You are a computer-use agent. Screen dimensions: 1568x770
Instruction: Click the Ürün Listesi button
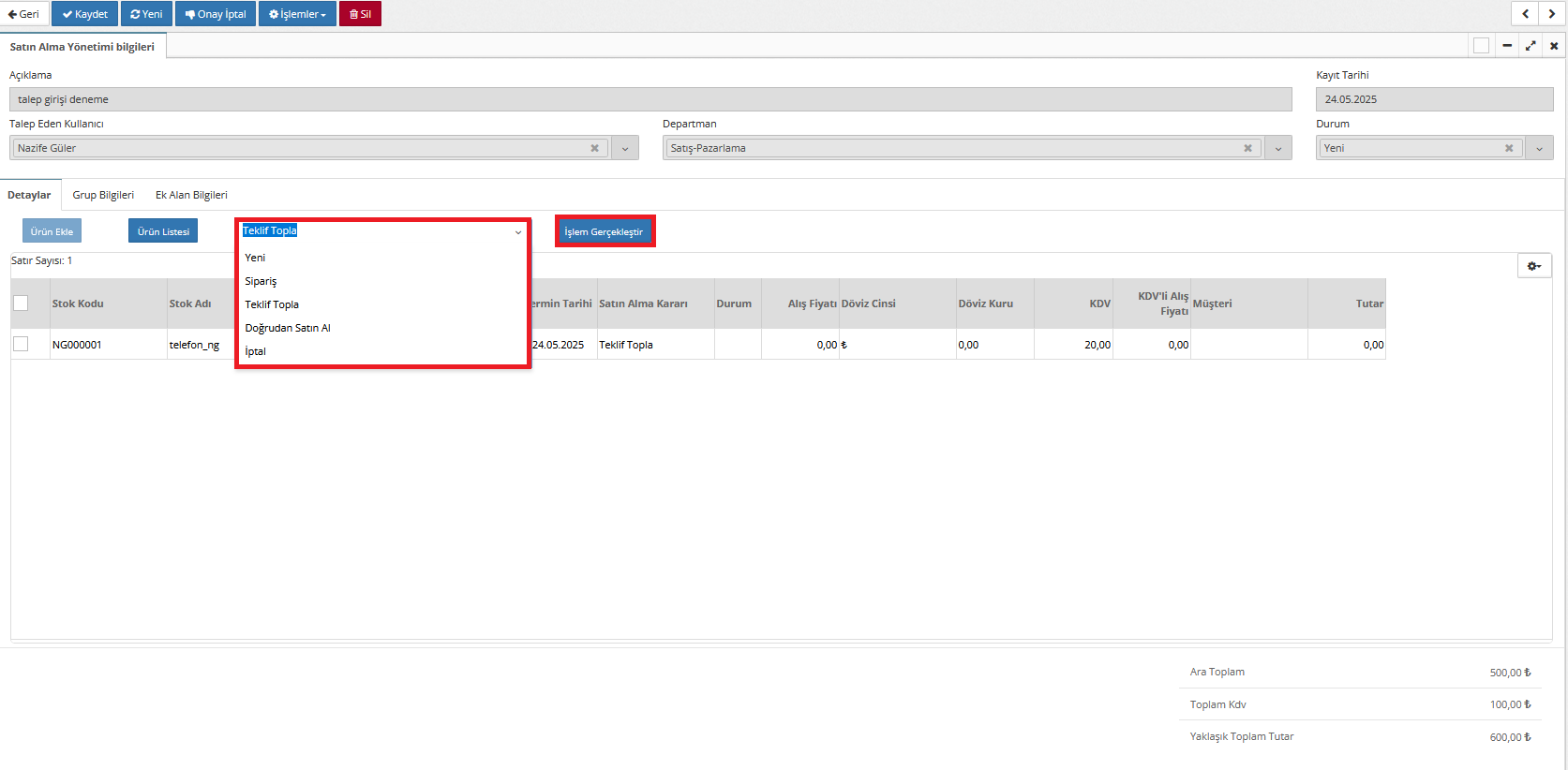(163, 231)
